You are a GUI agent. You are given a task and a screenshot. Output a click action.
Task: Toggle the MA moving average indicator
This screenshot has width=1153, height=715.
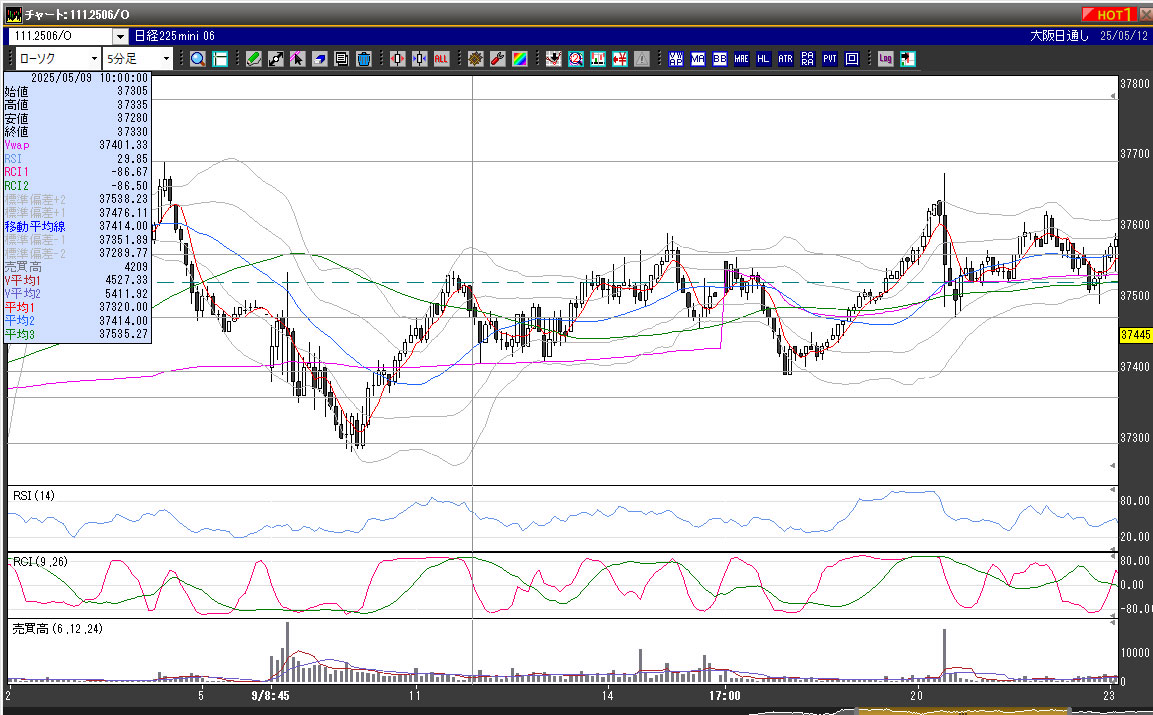click(x=698, y=59)
